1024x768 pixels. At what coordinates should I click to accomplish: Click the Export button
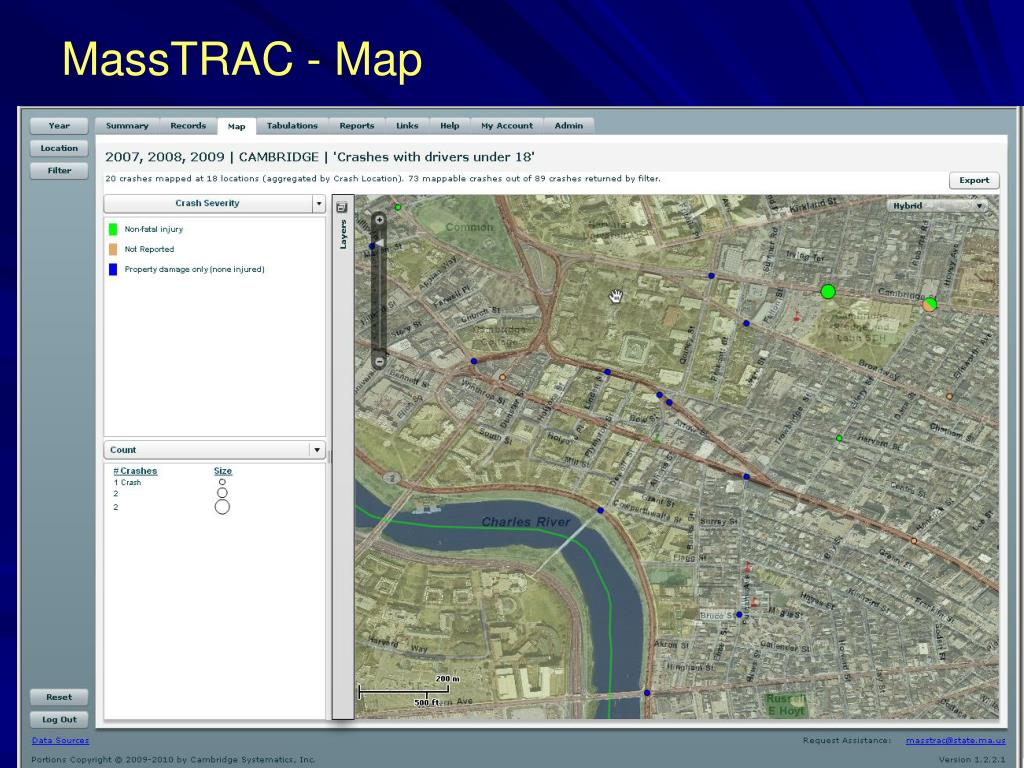[974, 180]
